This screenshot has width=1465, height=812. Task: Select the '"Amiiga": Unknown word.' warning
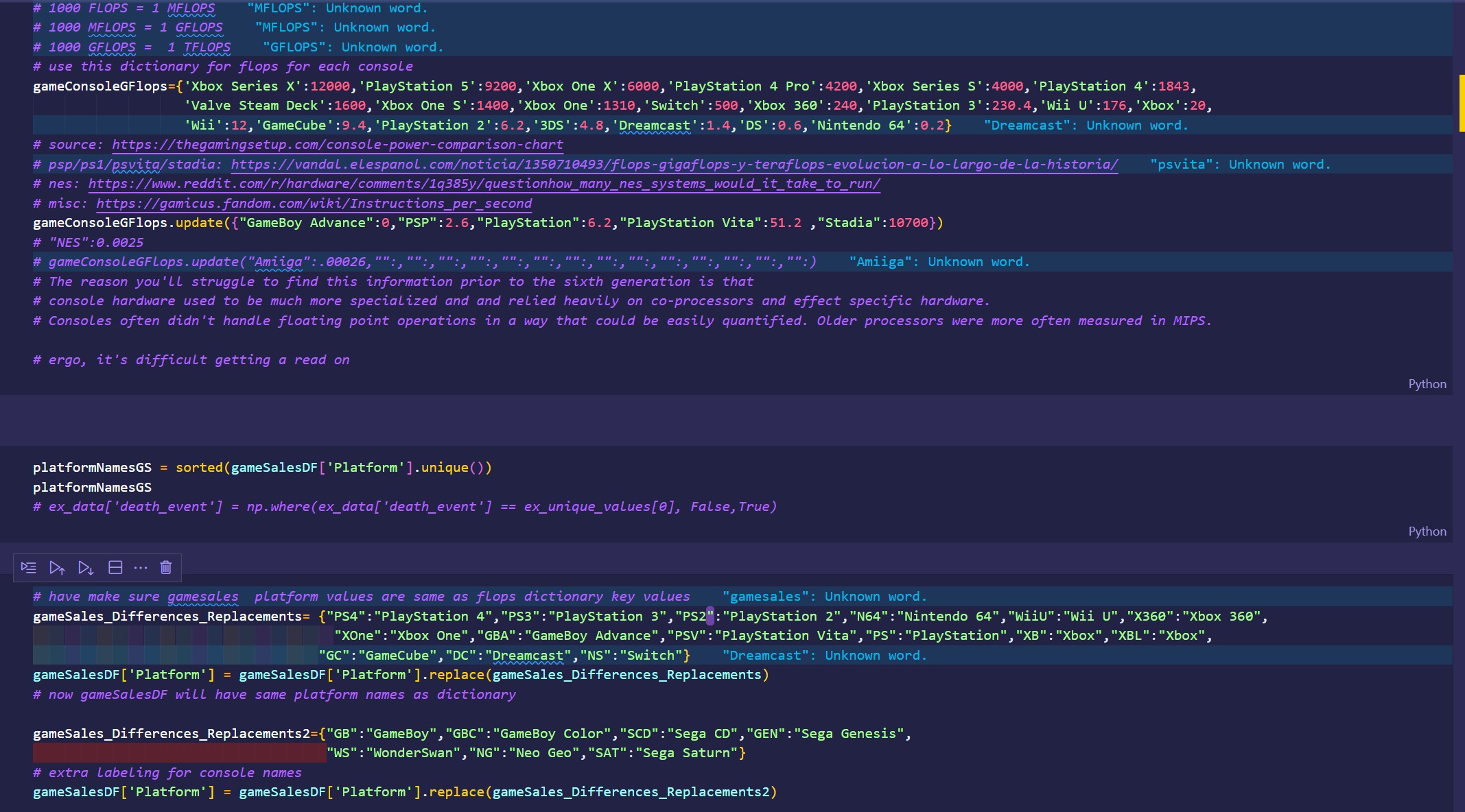coord(939,262)
